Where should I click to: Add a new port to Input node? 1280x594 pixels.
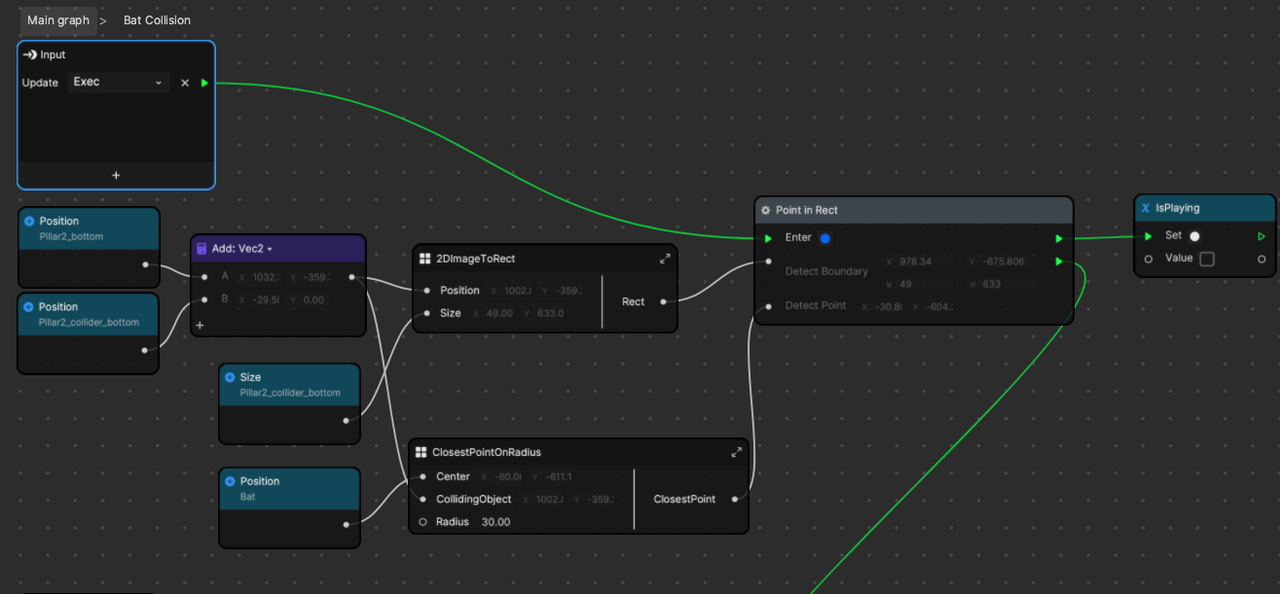click(x=116, y=175)
